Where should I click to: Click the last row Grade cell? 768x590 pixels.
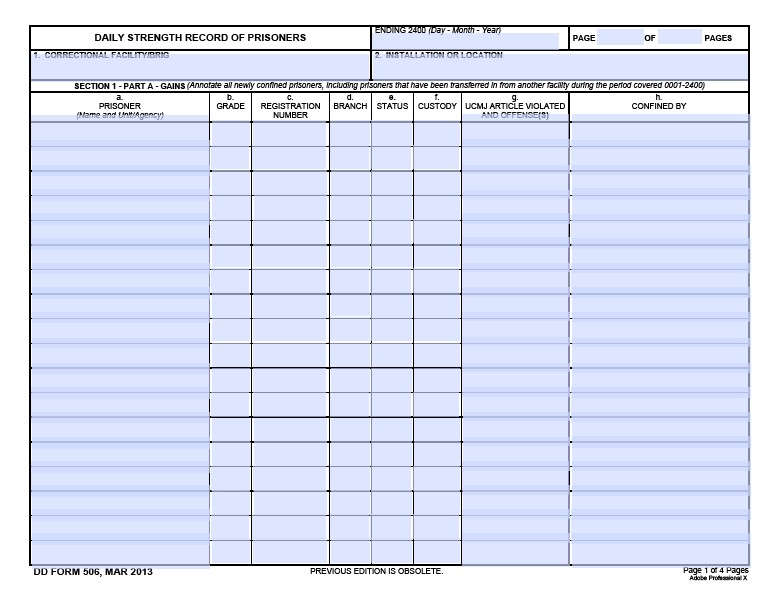click(x=230, y=552)
